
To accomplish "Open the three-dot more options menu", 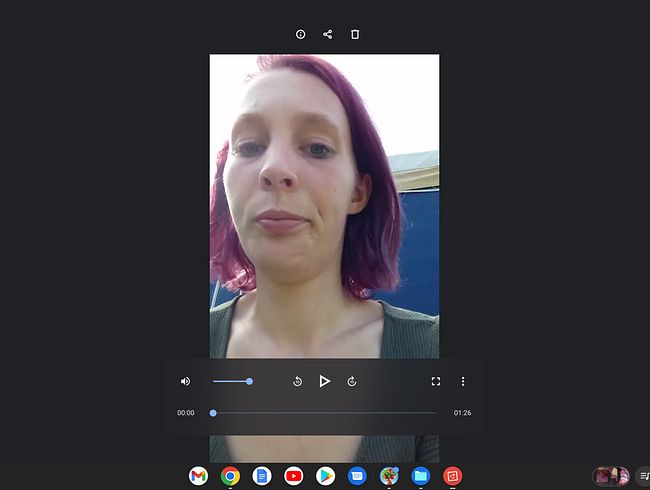I will coord(463,381).
